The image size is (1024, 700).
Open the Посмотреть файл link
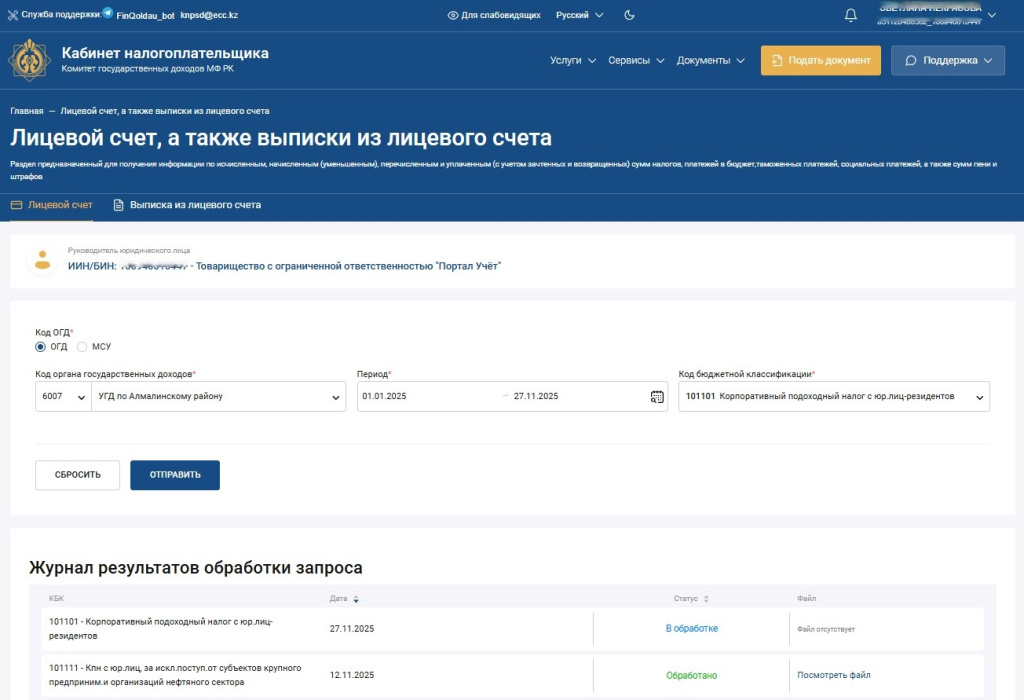833,675
